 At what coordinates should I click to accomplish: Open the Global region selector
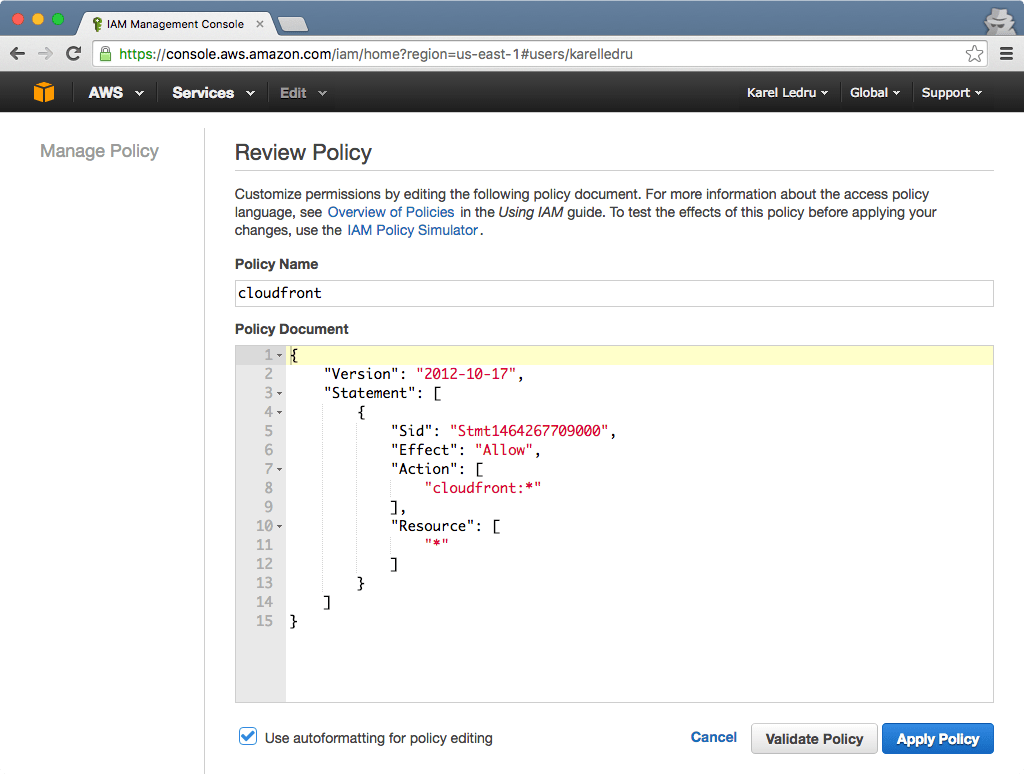click(x=874, y=92)
